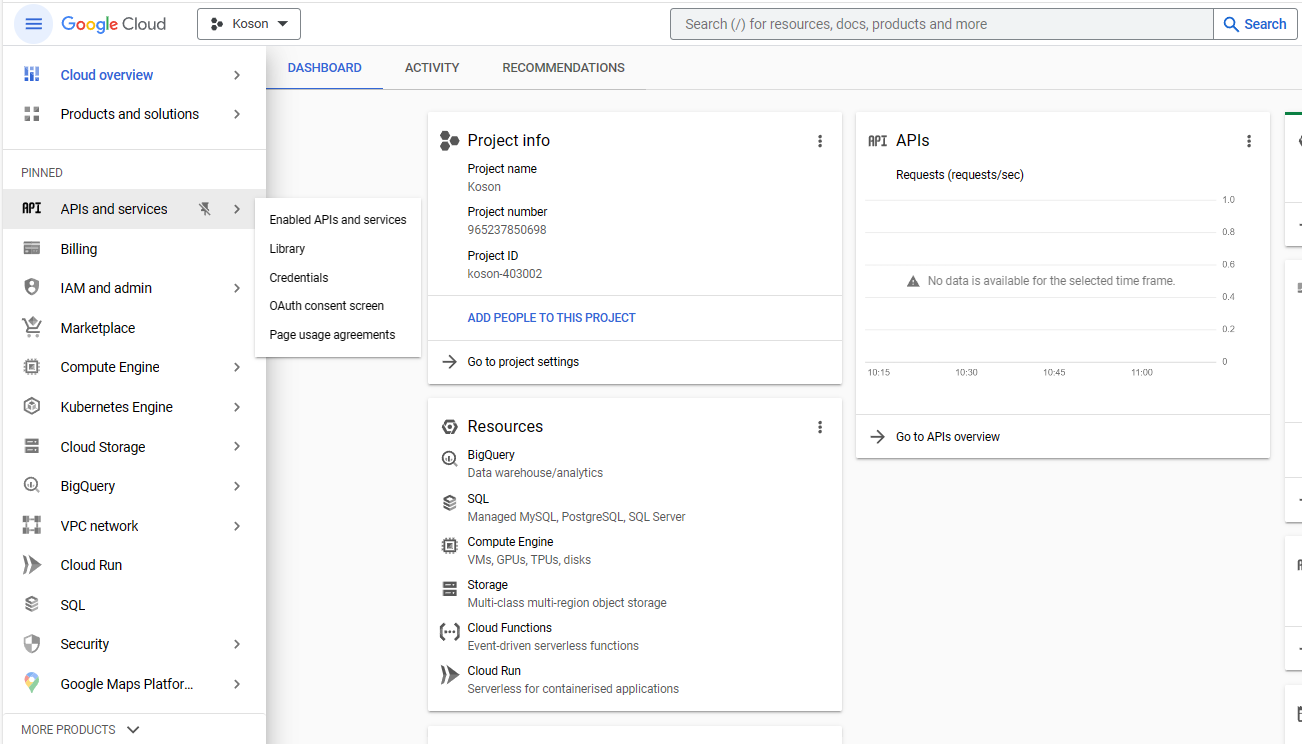This screenshot has height=744, width=1302.
Task: Click the SQL icon in Resources card
Action: pyautogui.click(x=450, y=503)
